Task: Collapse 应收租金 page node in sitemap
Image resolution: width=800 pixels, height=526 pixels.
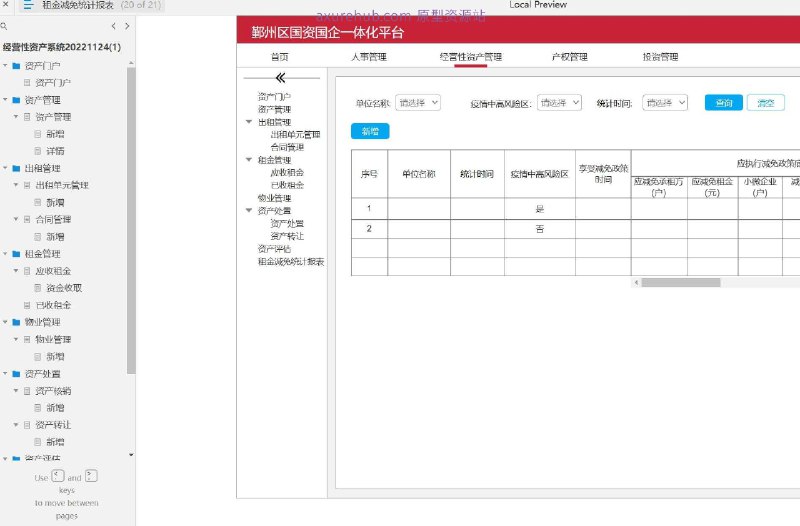Action: point(16,271)
